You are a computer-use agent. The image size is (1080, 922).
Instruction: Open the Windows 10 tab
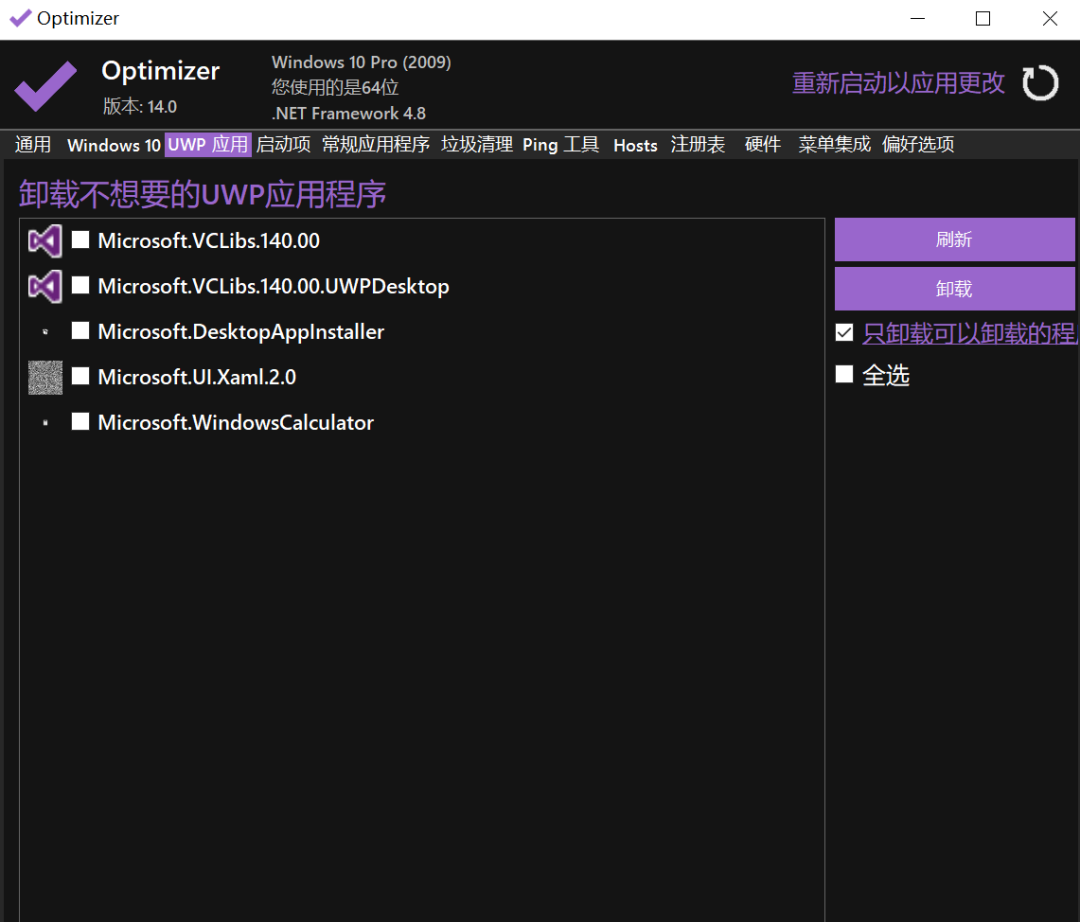pyautogui.click(x=114, y=145)
